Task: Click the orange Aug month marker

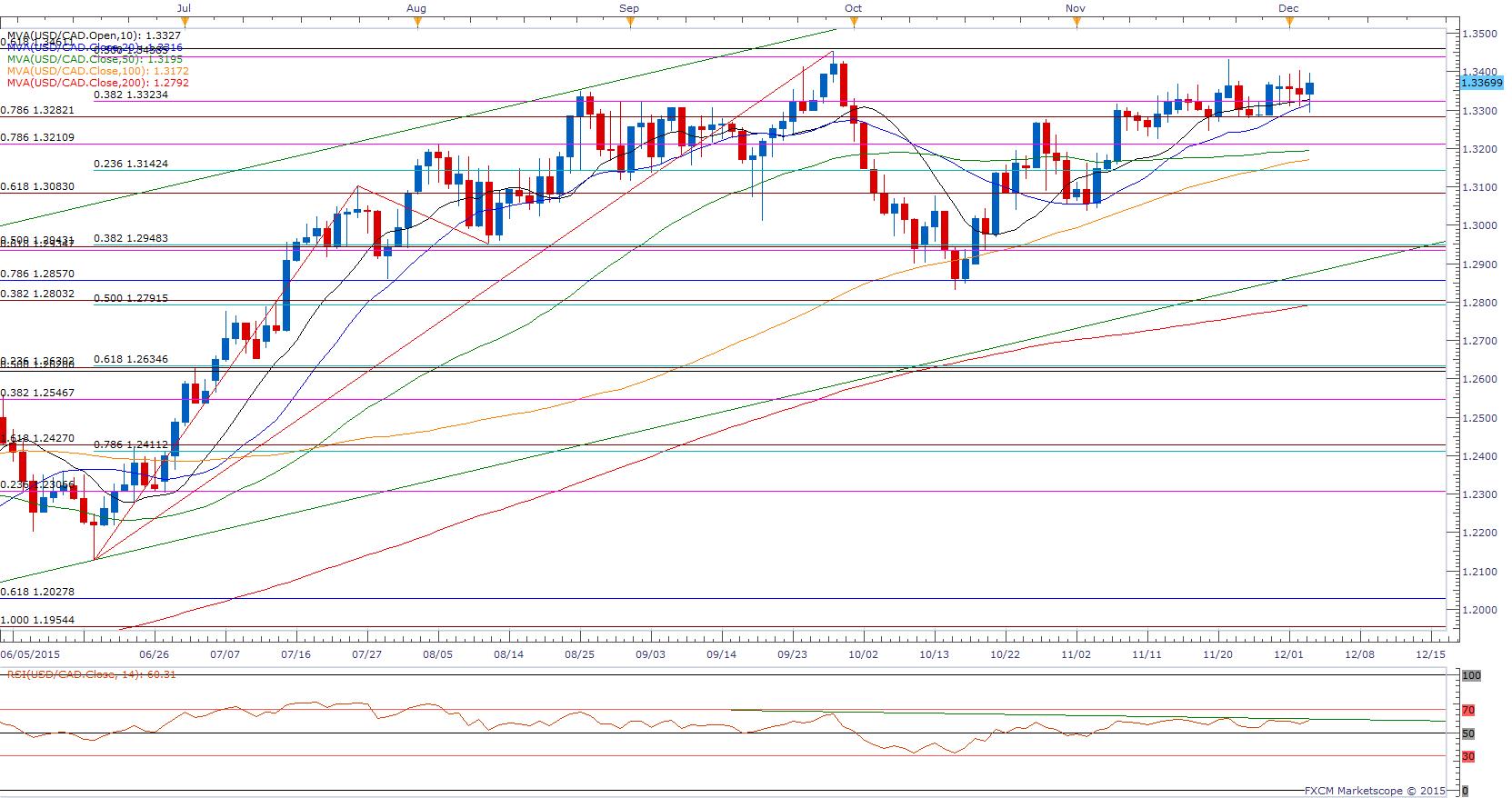Action: point(417,23)
